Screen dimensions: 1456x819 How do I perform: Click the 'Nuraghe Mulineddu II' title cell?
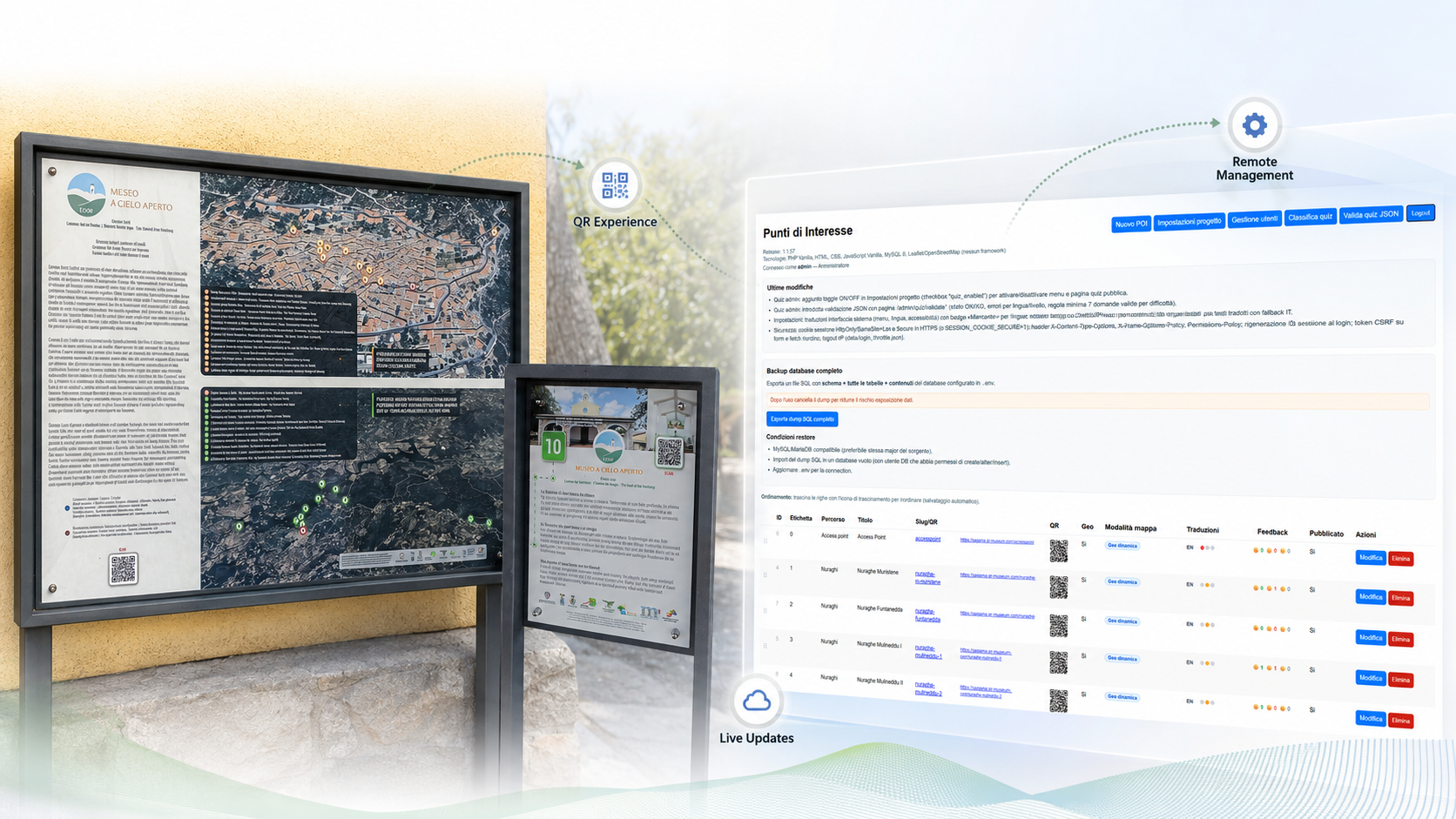coord(880,681)
